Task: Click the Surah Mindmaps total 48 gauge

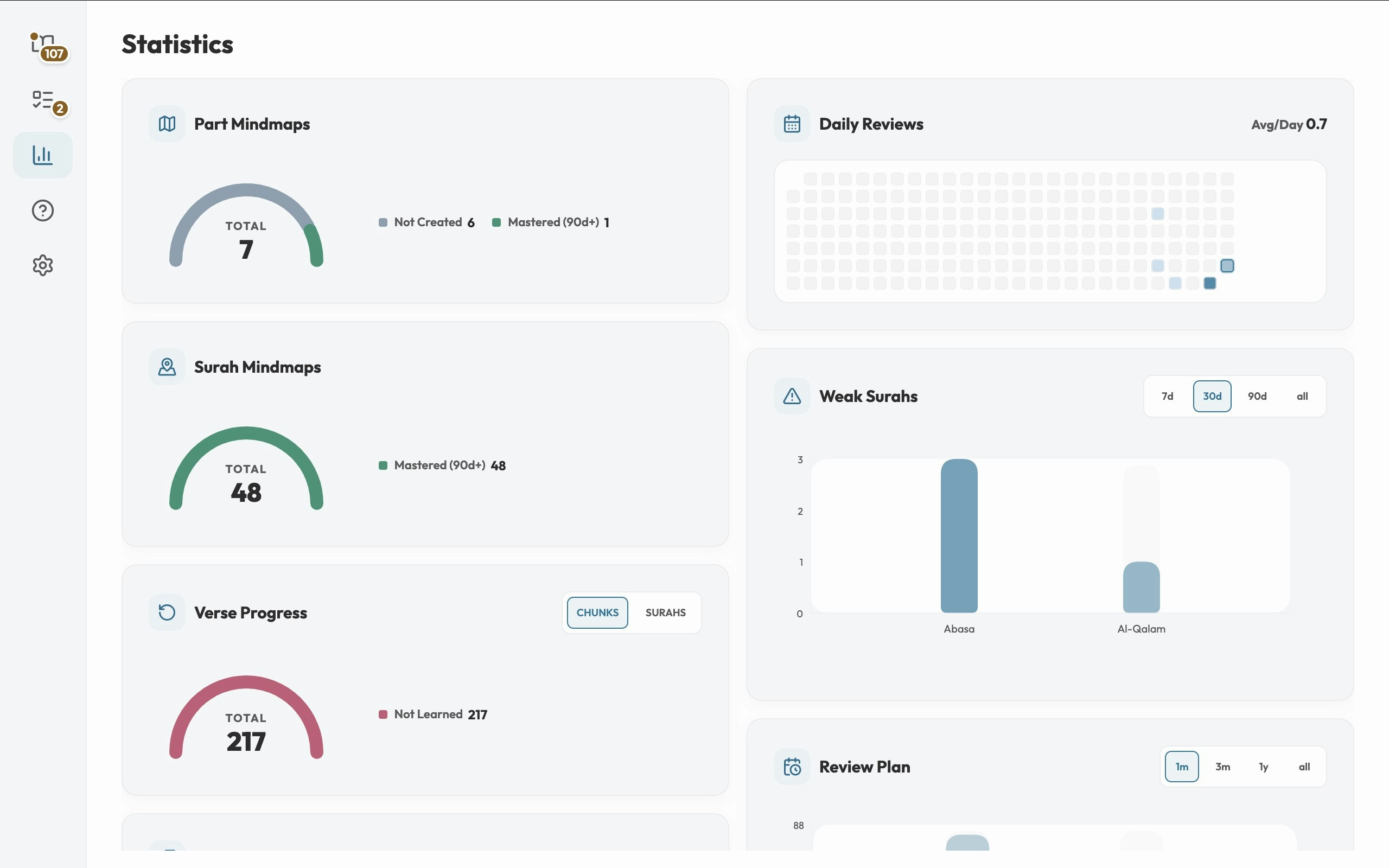Action: (x=246, y=468)
